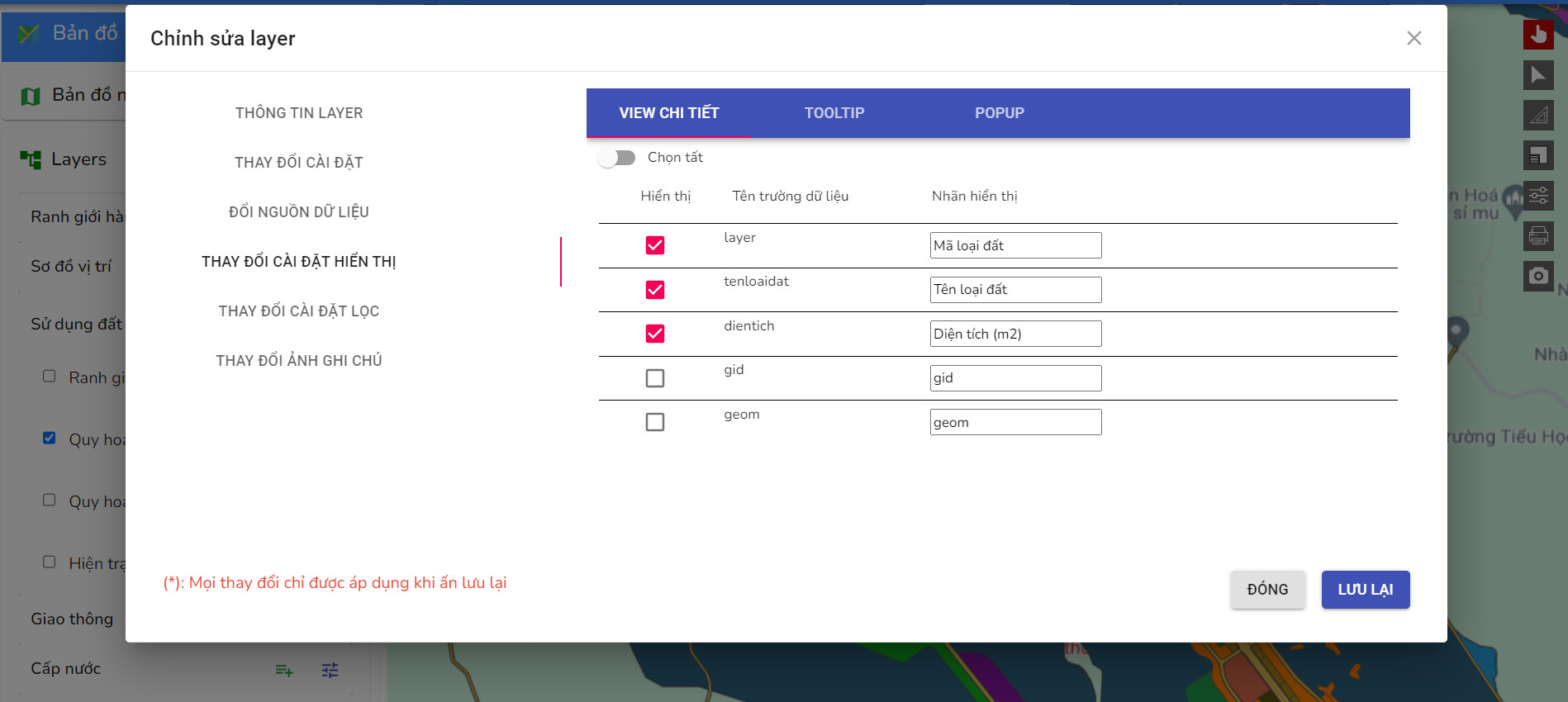Click the tenloaidat field name text
This screenshot has width=1568, height=702.
[757, 281]
